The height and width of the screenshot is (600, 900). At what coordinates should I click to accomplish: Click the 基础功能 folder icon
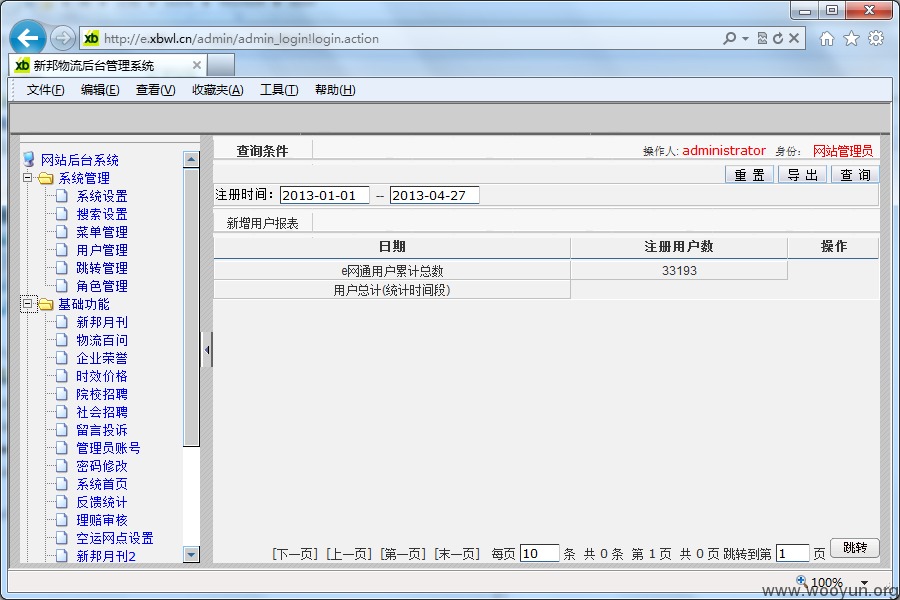pyautogui.click(x=45, y=304)
